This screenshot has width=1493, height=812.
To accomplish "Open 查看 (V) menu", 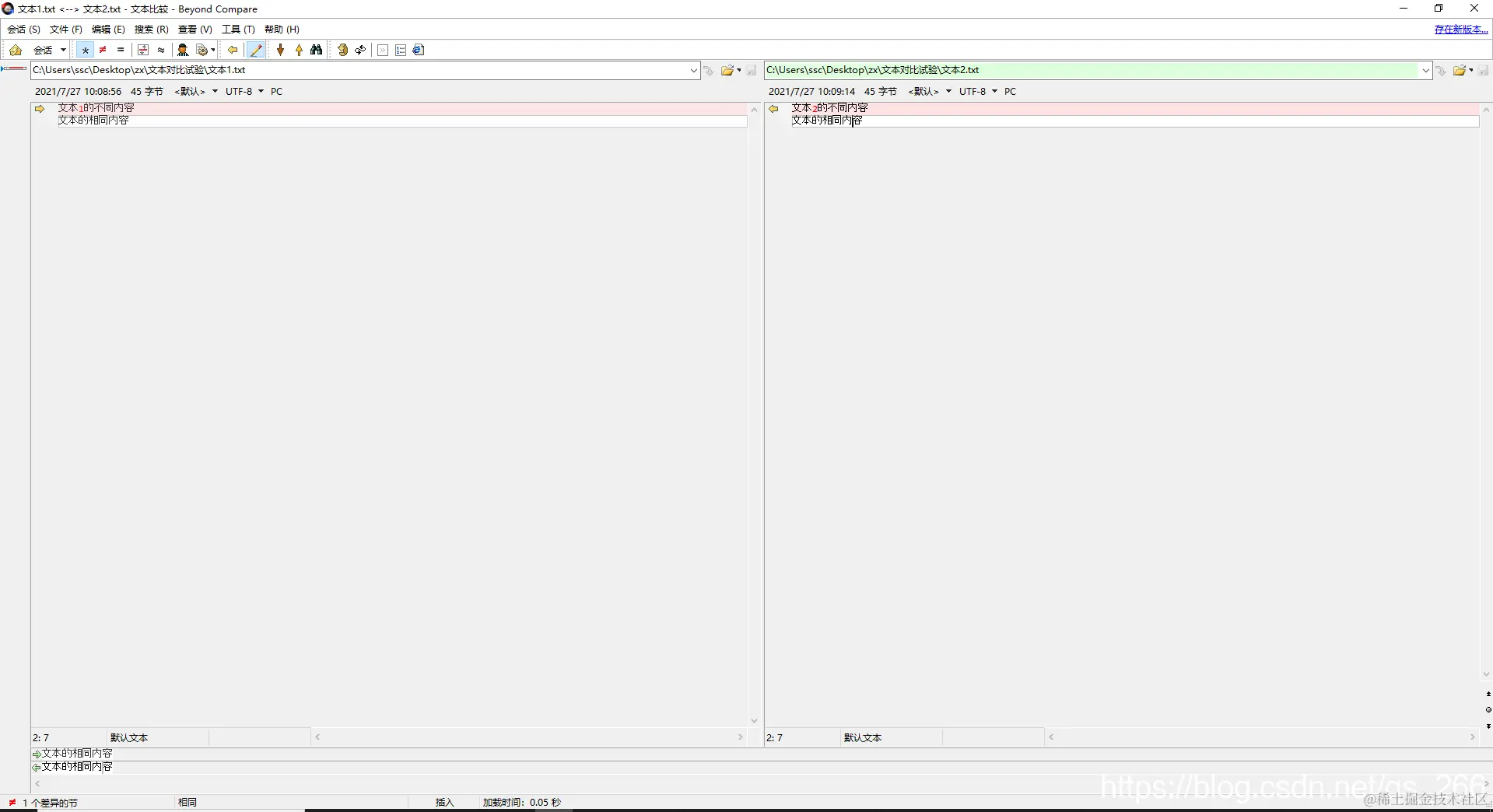I will tap(195, 30).
